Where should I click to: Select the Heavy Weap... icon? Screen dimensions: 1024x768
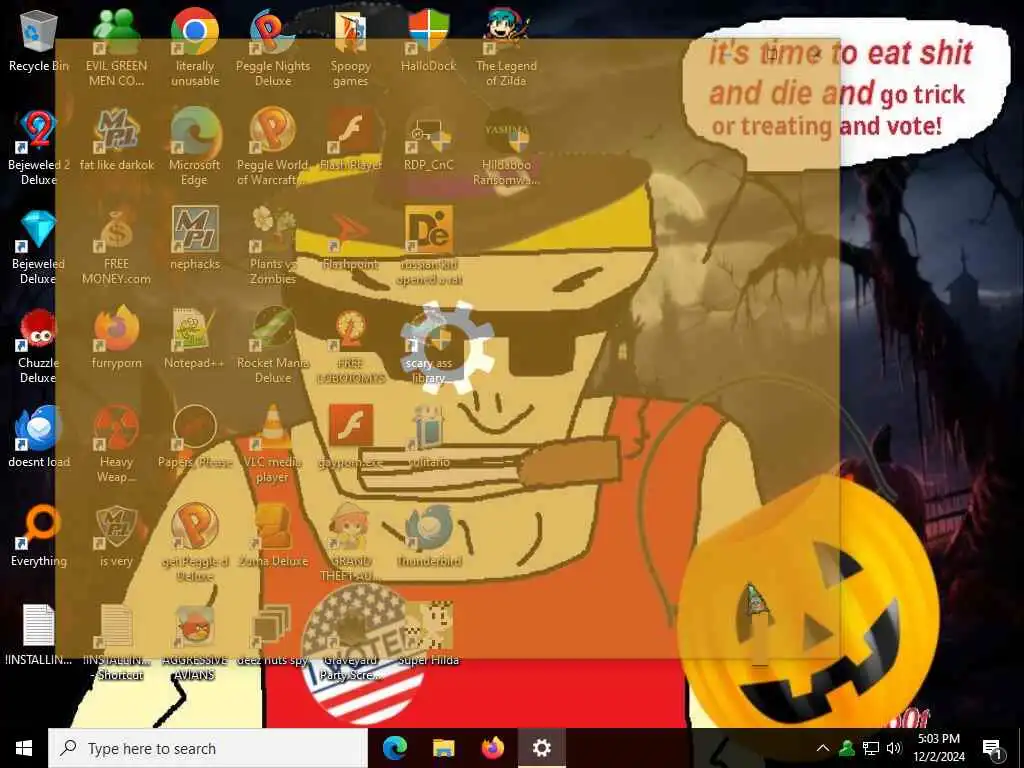pos(116,445)
